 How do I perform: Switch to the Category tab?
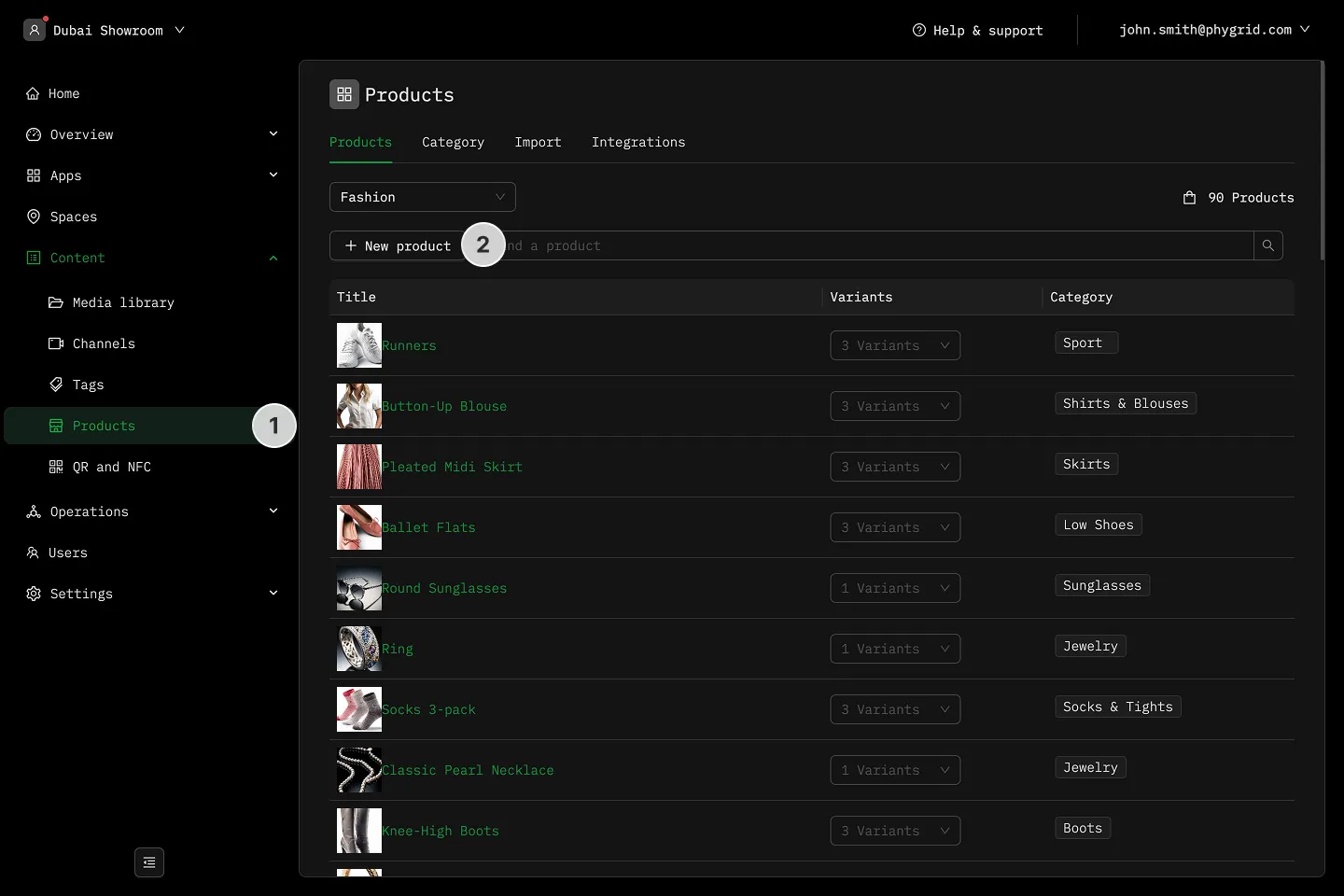[x=453, y=142]
